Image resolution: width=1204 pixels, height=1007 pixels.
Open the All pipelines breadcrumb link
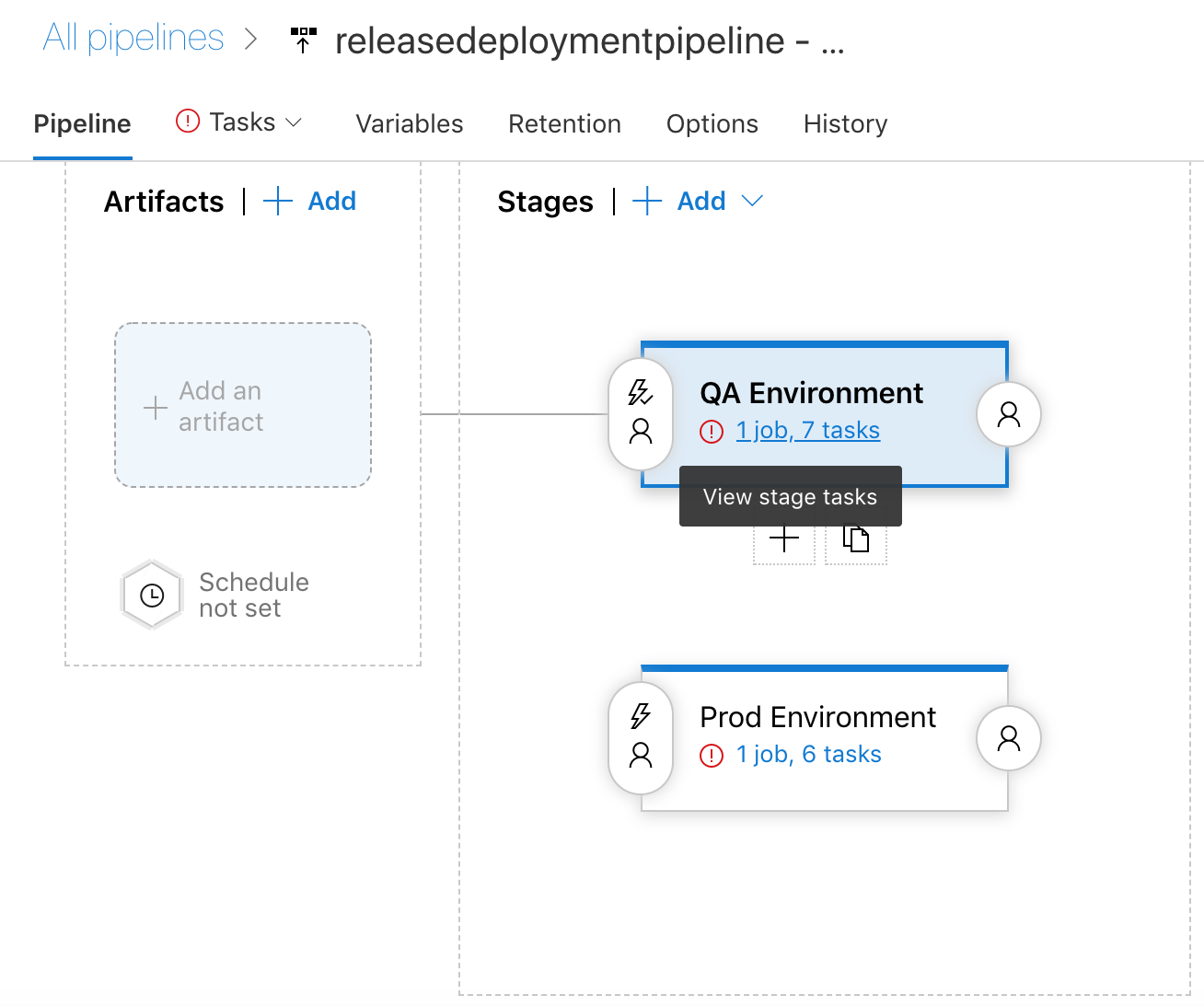tap(133, 39)
